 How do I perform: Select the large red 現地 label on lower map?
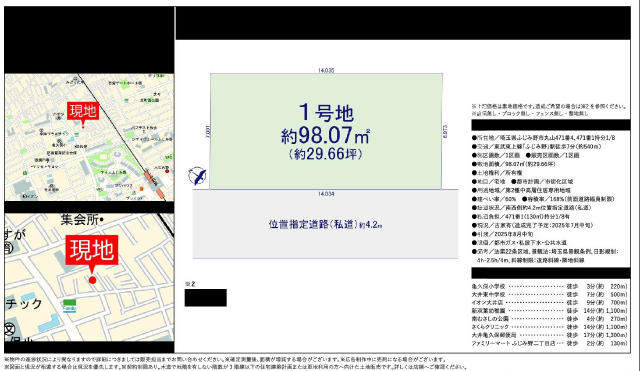[x=92, y=249]
